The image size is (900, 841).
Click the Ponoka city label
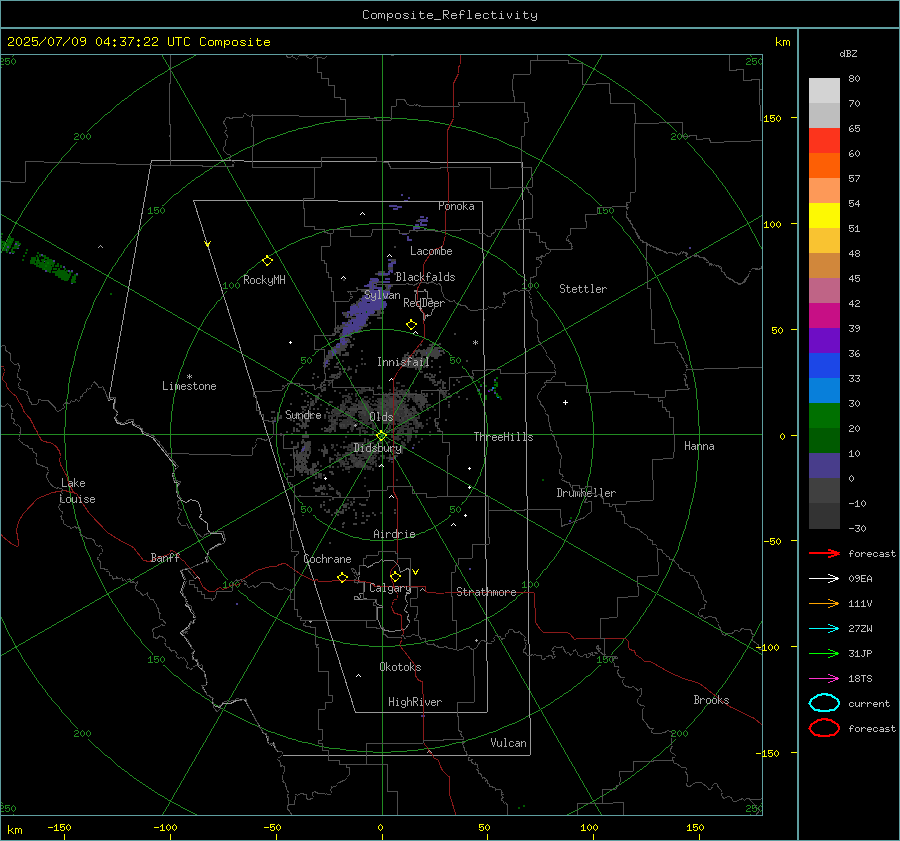coord(456,206)
